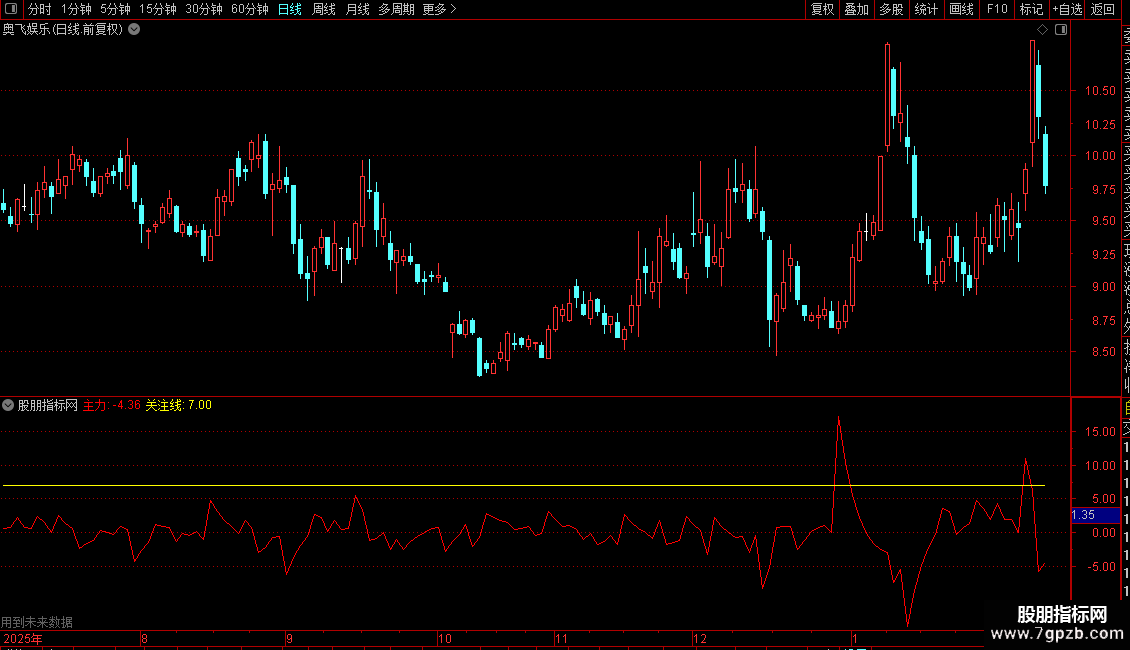Click the month 11 marker on time axis
The width and height of the screenshot is (1130, 650).
561,638
